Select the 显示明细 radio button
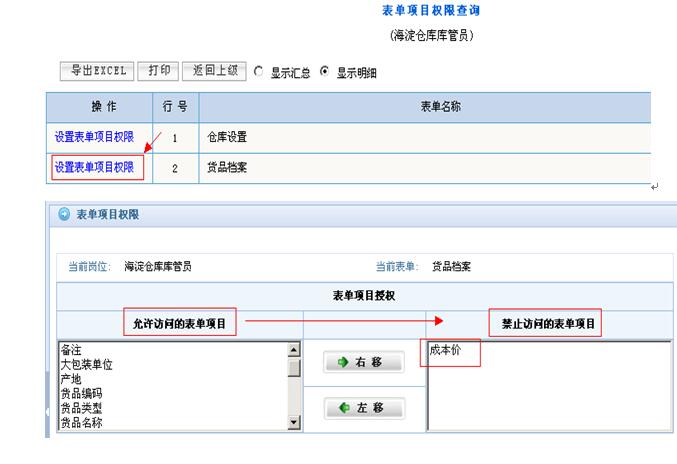The height and width of the screenshot is (464, 677). point(325,72)
